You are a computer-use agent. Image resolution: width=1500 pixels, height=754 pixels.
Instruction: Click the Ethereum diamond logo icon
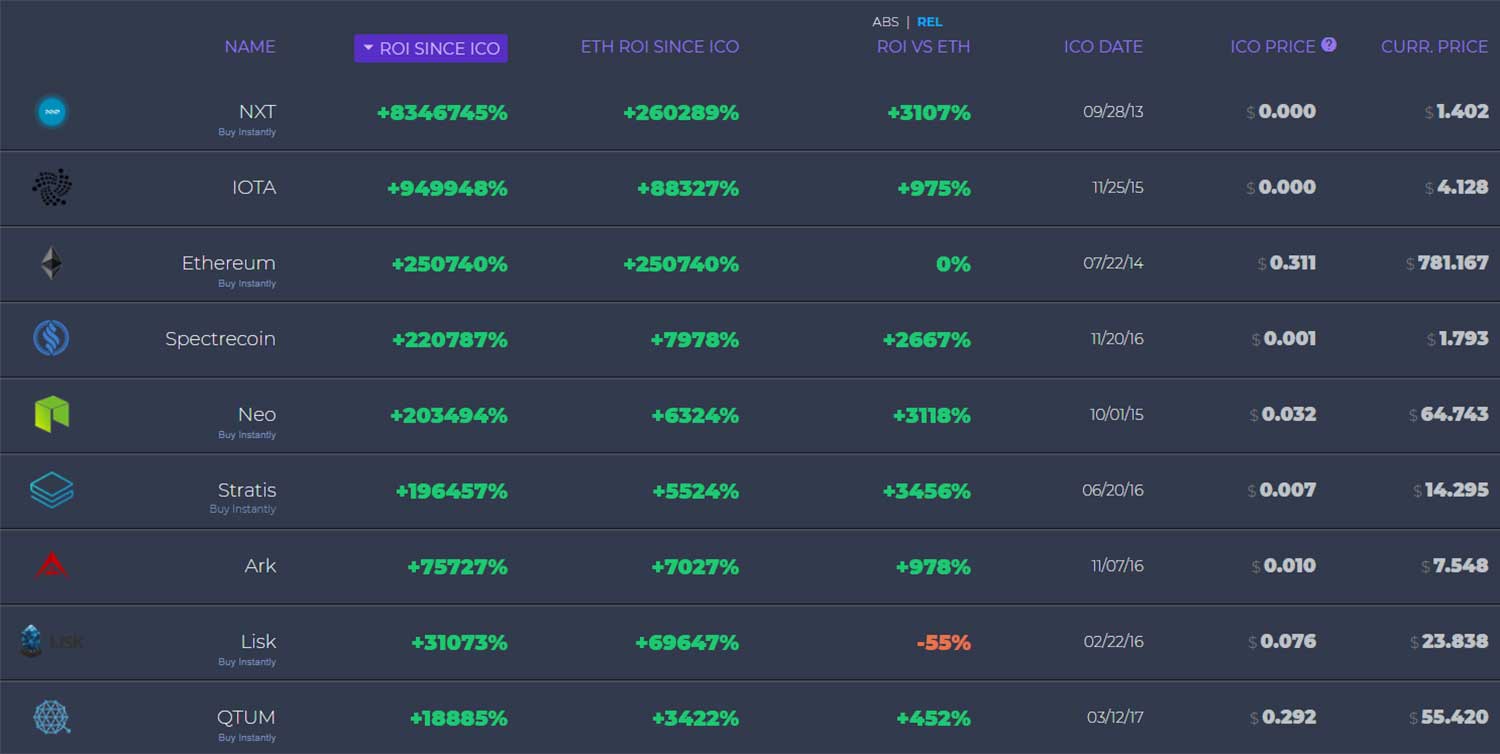51,264
